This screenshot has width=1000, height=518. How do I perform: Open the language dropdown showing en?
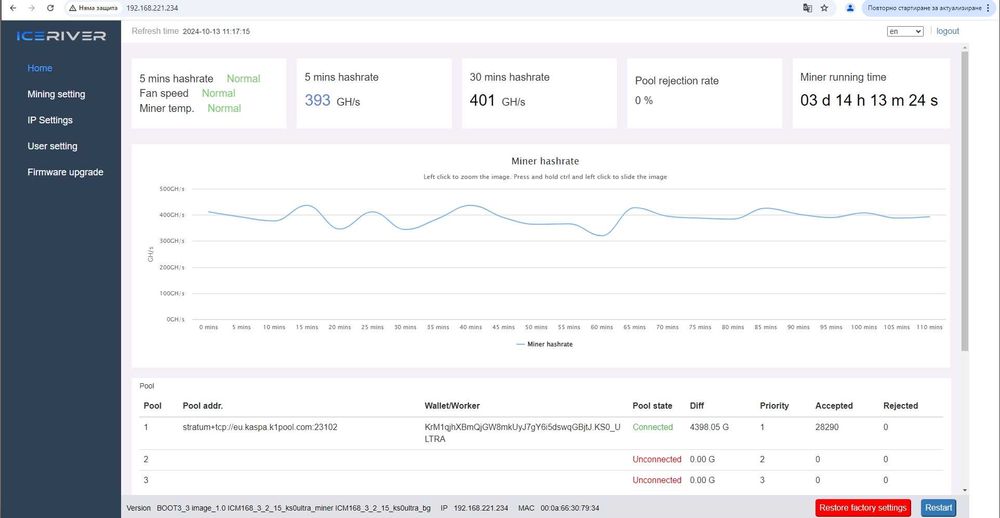point(905,32)
